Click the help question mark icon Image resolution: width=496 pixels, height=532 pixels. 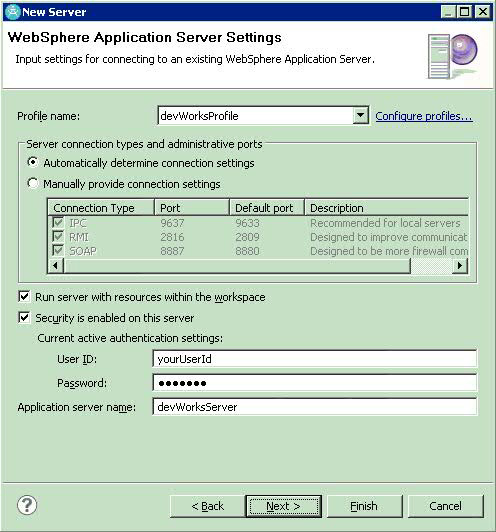(x=27, y=505)
